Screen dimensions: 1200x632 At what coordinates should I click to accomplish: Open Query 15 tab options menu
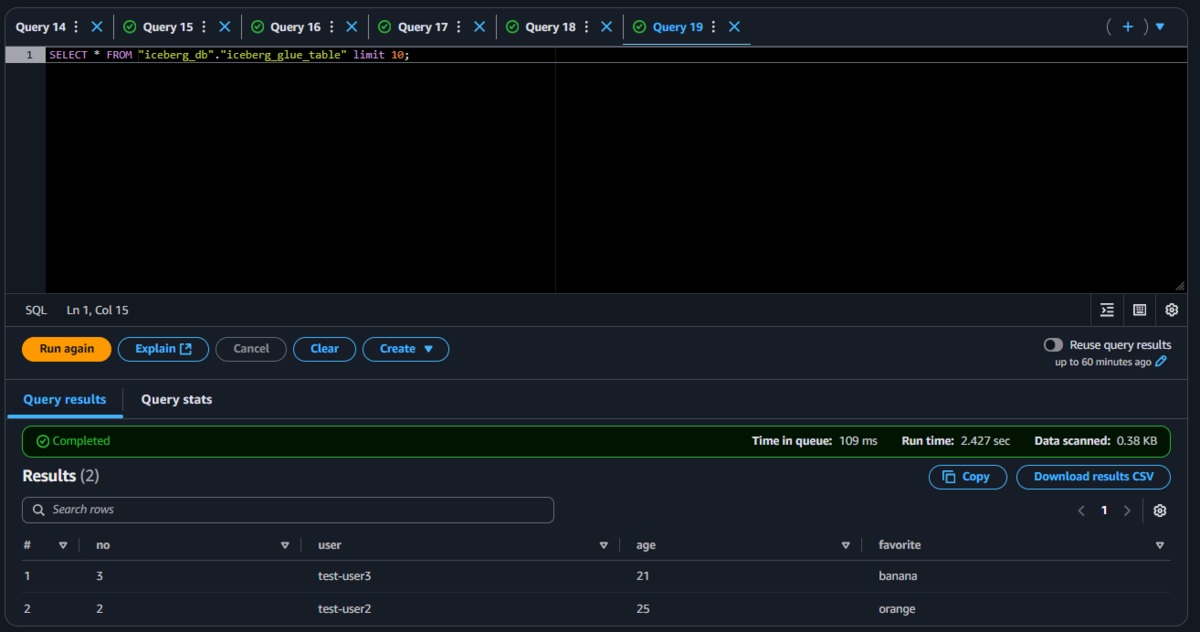click(x=203, y=27)
